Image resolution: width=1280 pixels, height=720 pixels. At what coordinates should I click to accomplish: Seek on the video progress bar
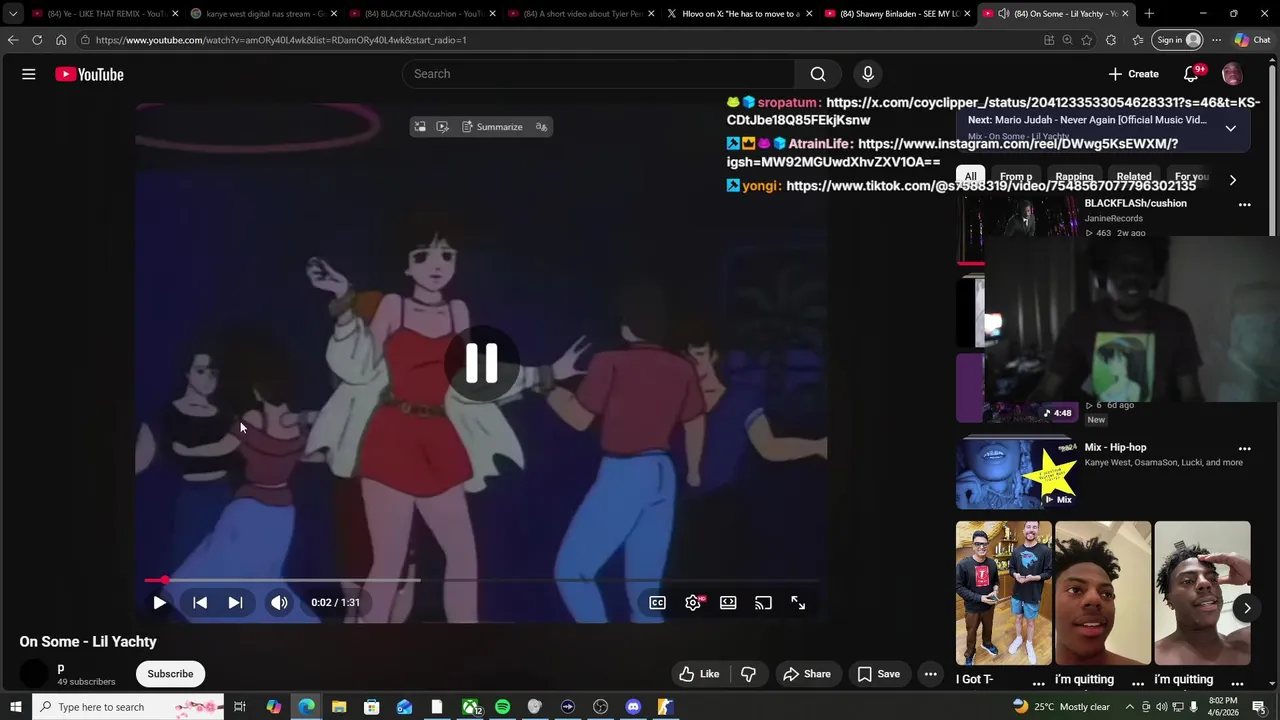[481, 580]
